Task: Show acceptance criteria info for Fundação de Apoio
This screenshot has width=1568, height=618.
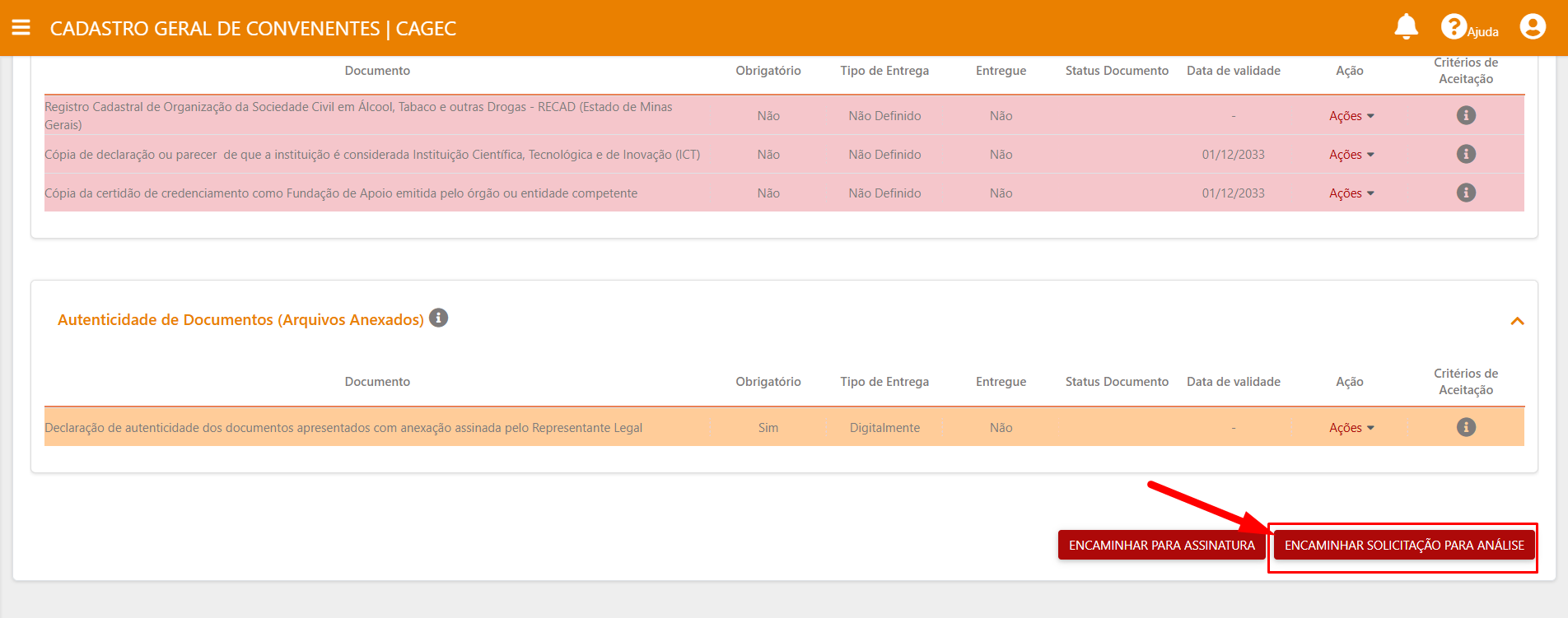Action: [x=1465, y=193]
